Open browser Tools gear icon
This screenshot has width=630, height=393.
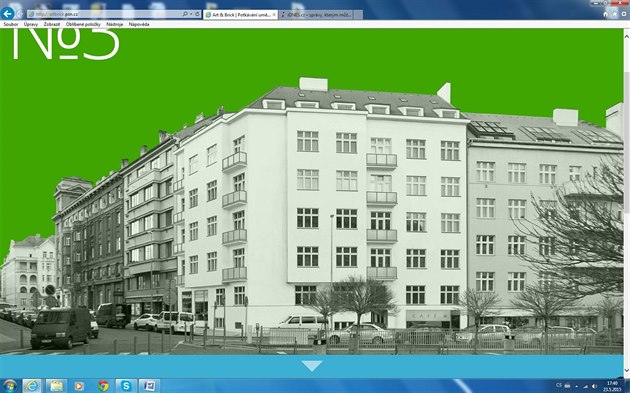pyautogui.click(x=624, y=14)
